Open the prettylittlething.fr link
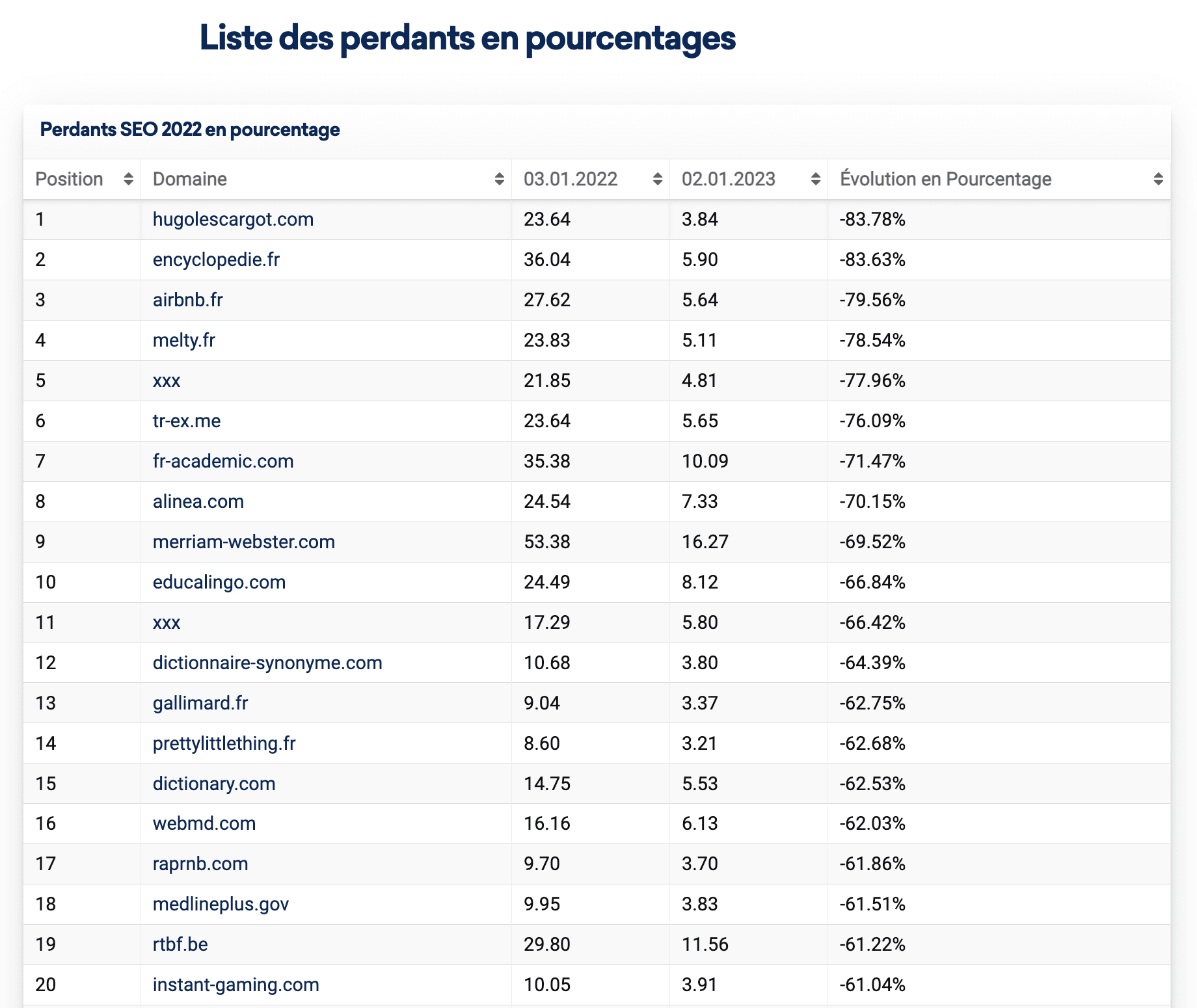Image resolution: width=1197 pixels, height=1008 pixels. (224, 743)
